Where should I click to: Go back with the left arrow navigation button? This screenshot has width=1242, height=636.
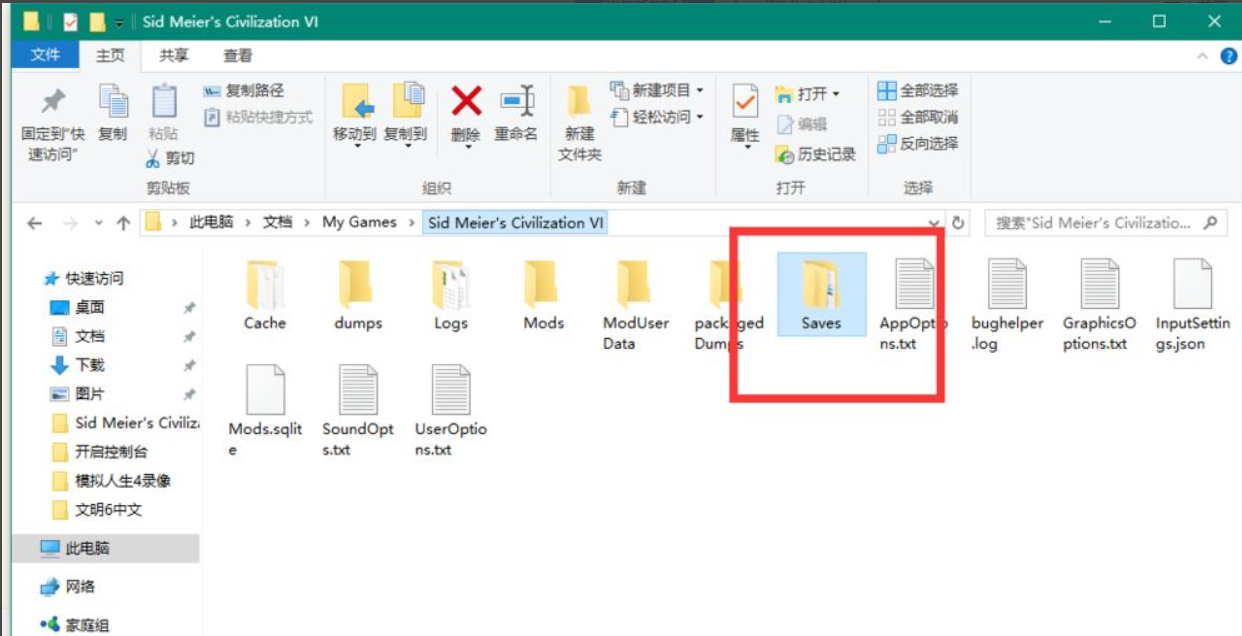click(x=35, y=223)
